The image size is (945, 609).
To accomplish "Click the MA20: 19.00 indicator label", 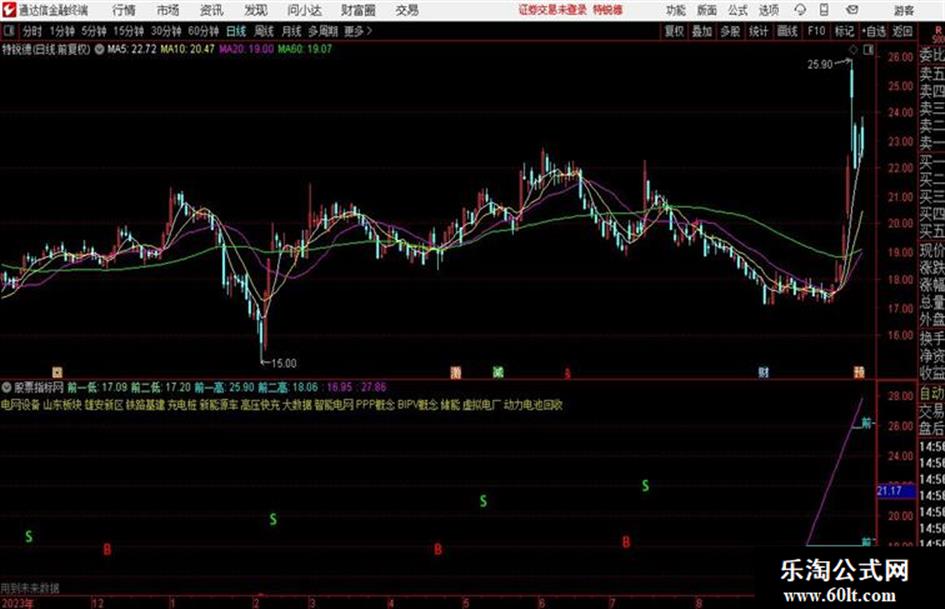I will pyautogui.click(x=246, y=49).
